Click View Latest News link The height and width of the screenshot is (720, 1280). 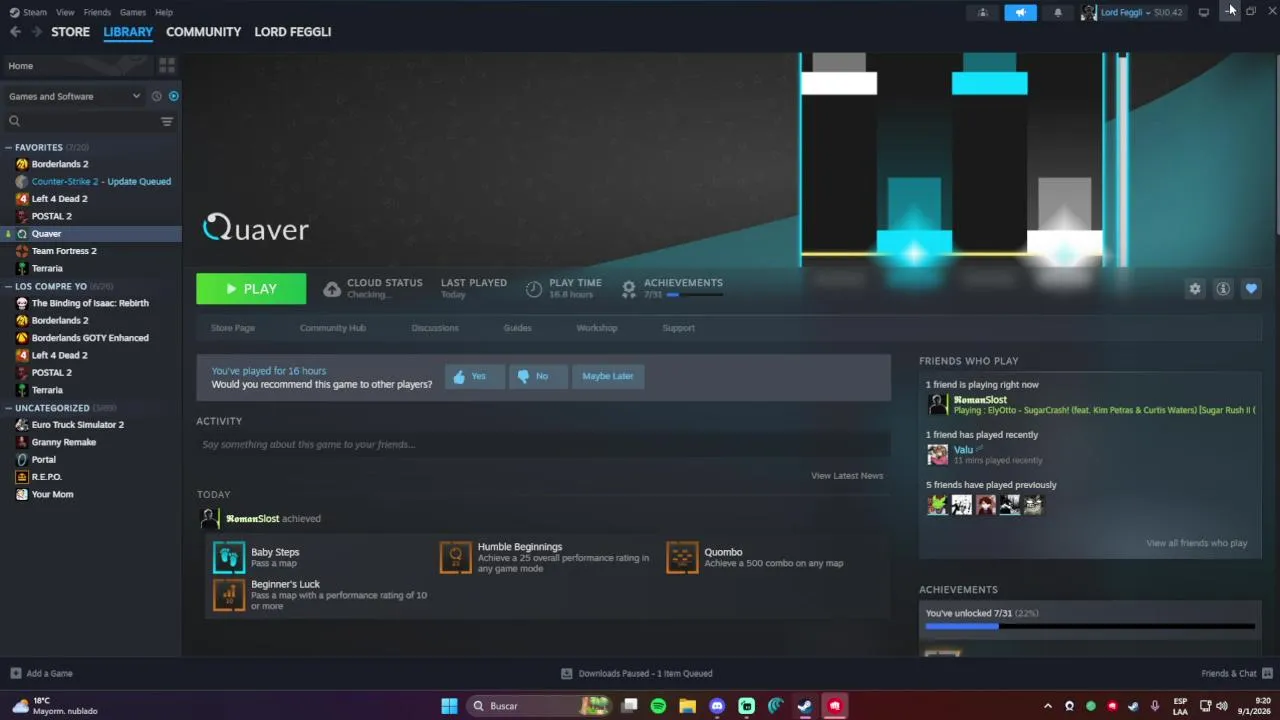847,476
